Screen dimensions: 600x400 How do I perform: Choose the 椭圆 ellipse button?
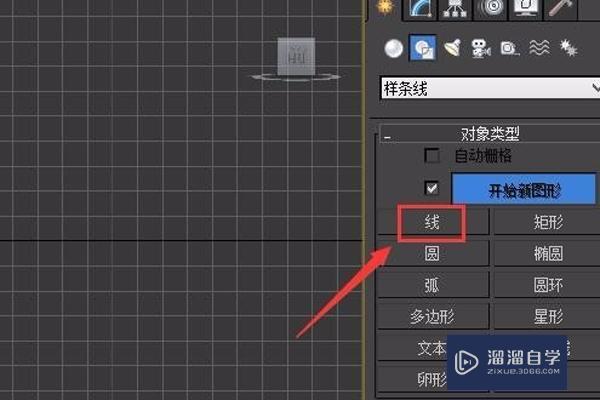[547, 253]
